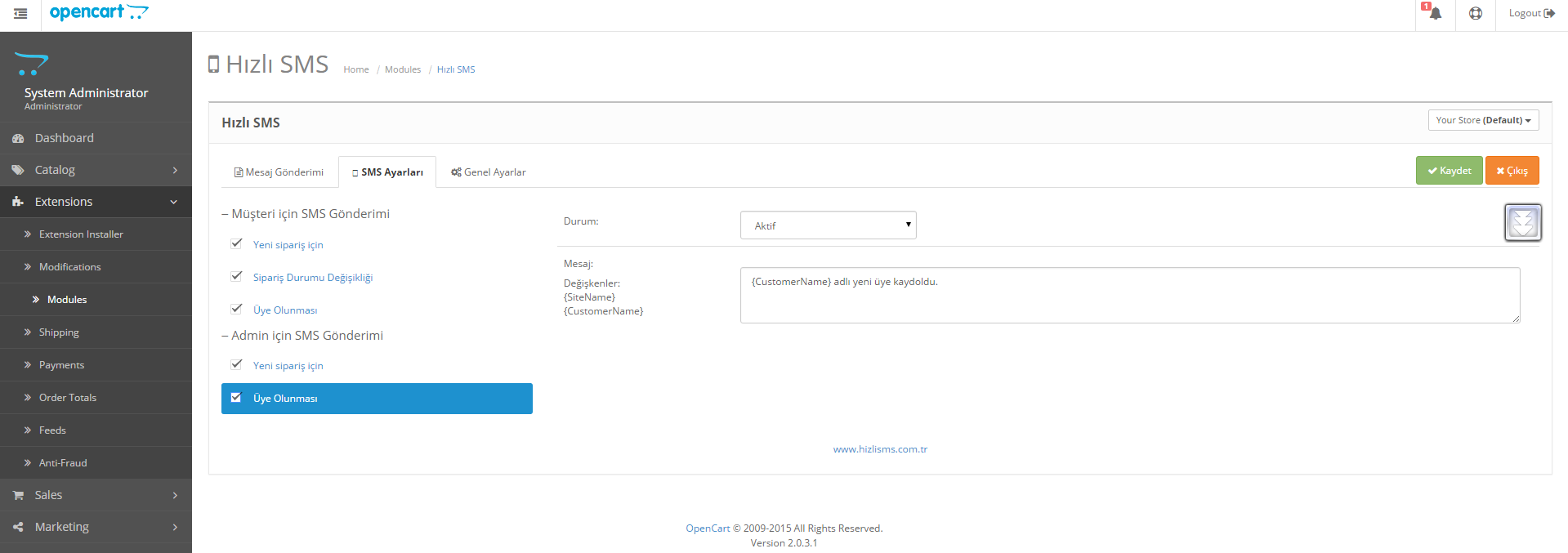Click the sidebar menu toggle icon

point(20,14)
